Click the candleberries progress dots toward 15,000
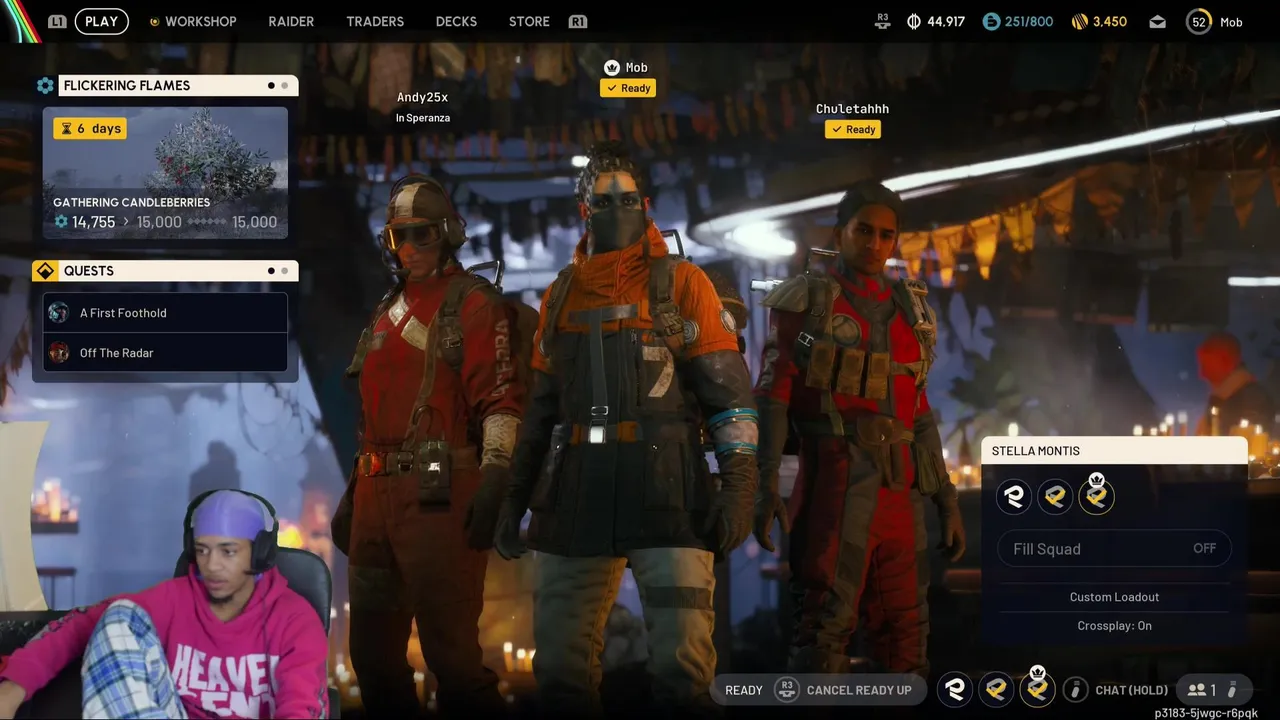This screenshot has height=720, width=1280. (x=207, y=222)
